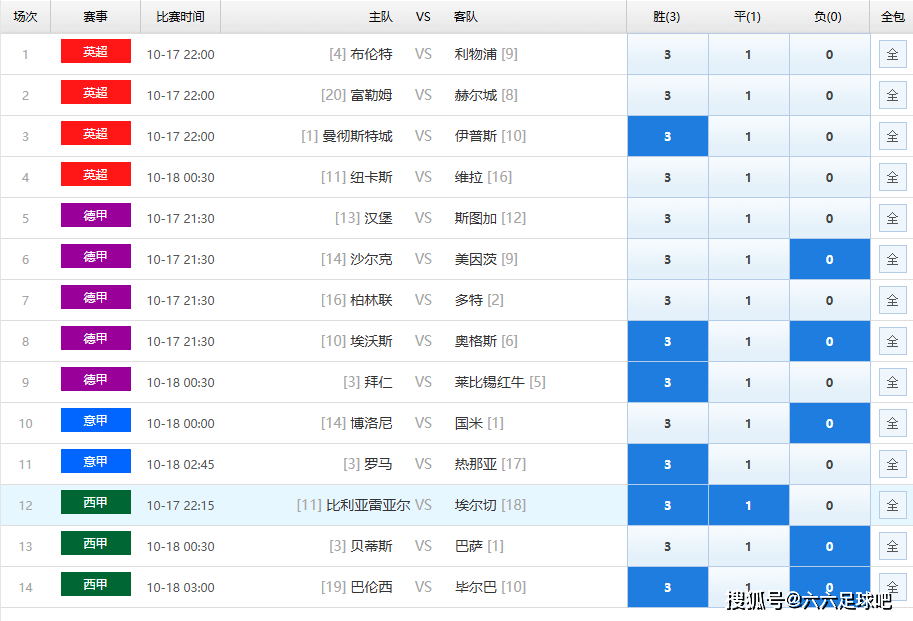913x621 pixels.
Task: Click away team 热那亚 name
Action: 476,464
